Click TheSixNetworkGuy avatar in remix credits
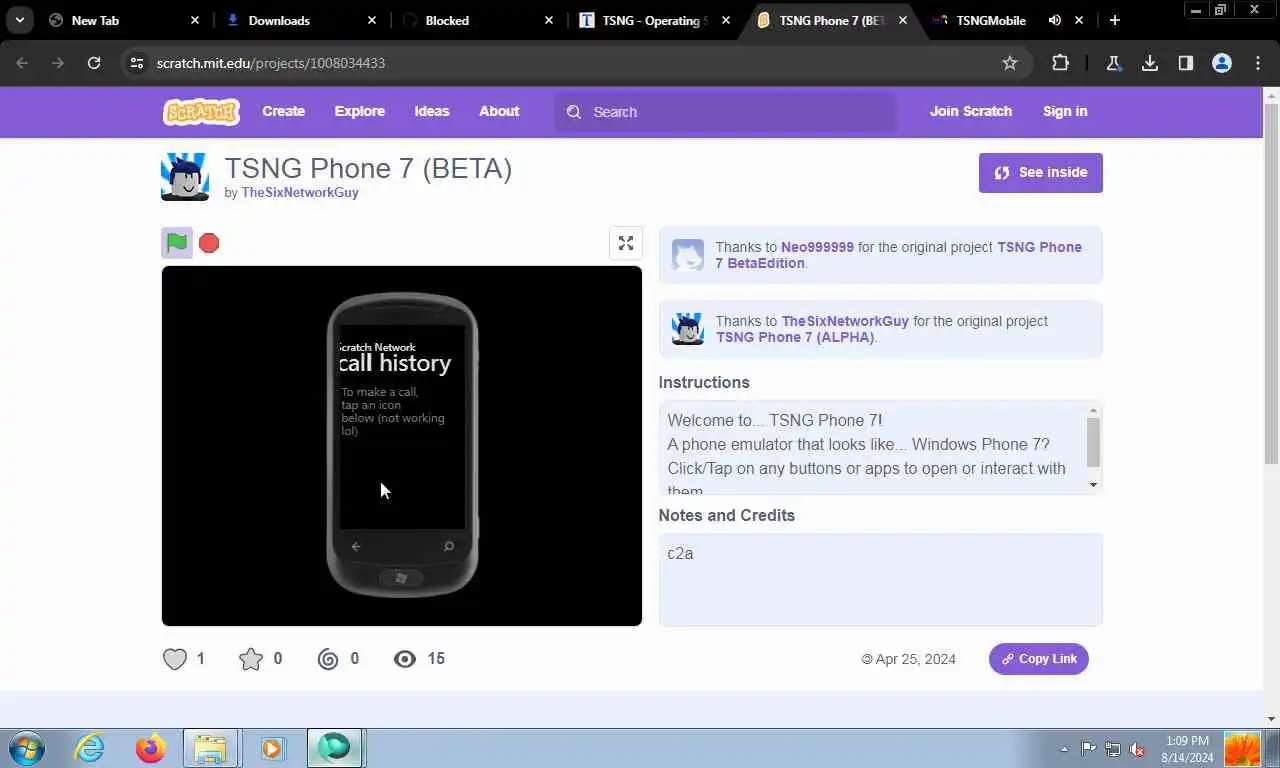Image resolution: width=1280 pixels, height=768 pixels. 688,329
